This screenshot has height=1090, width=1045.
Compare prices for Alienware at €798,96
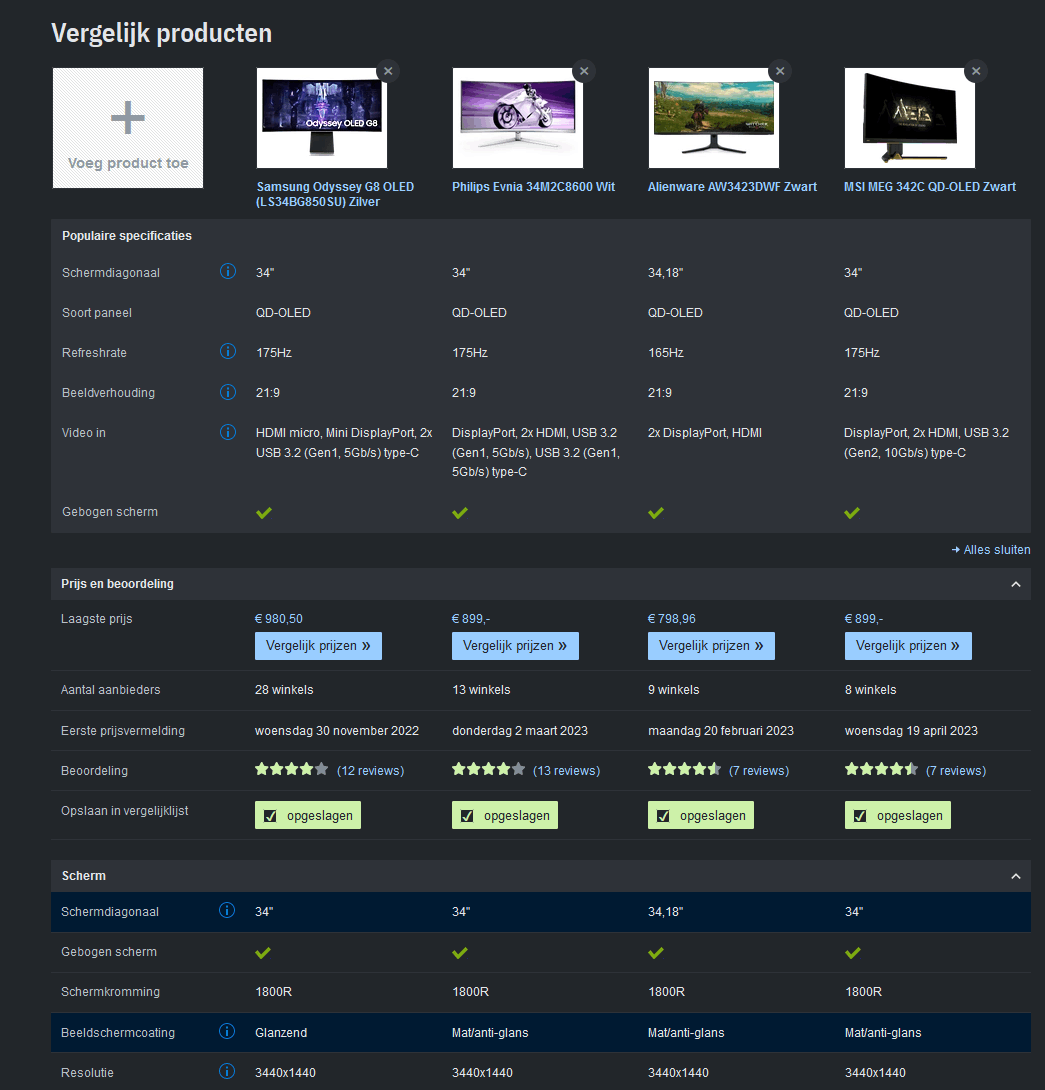click(711, 646)
